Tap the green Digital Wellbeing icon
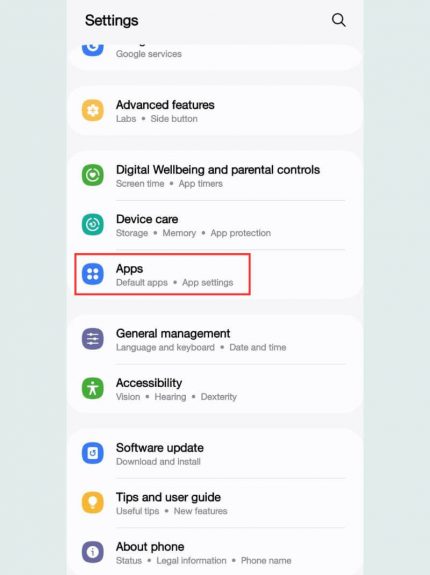 (x=93, y=175)
